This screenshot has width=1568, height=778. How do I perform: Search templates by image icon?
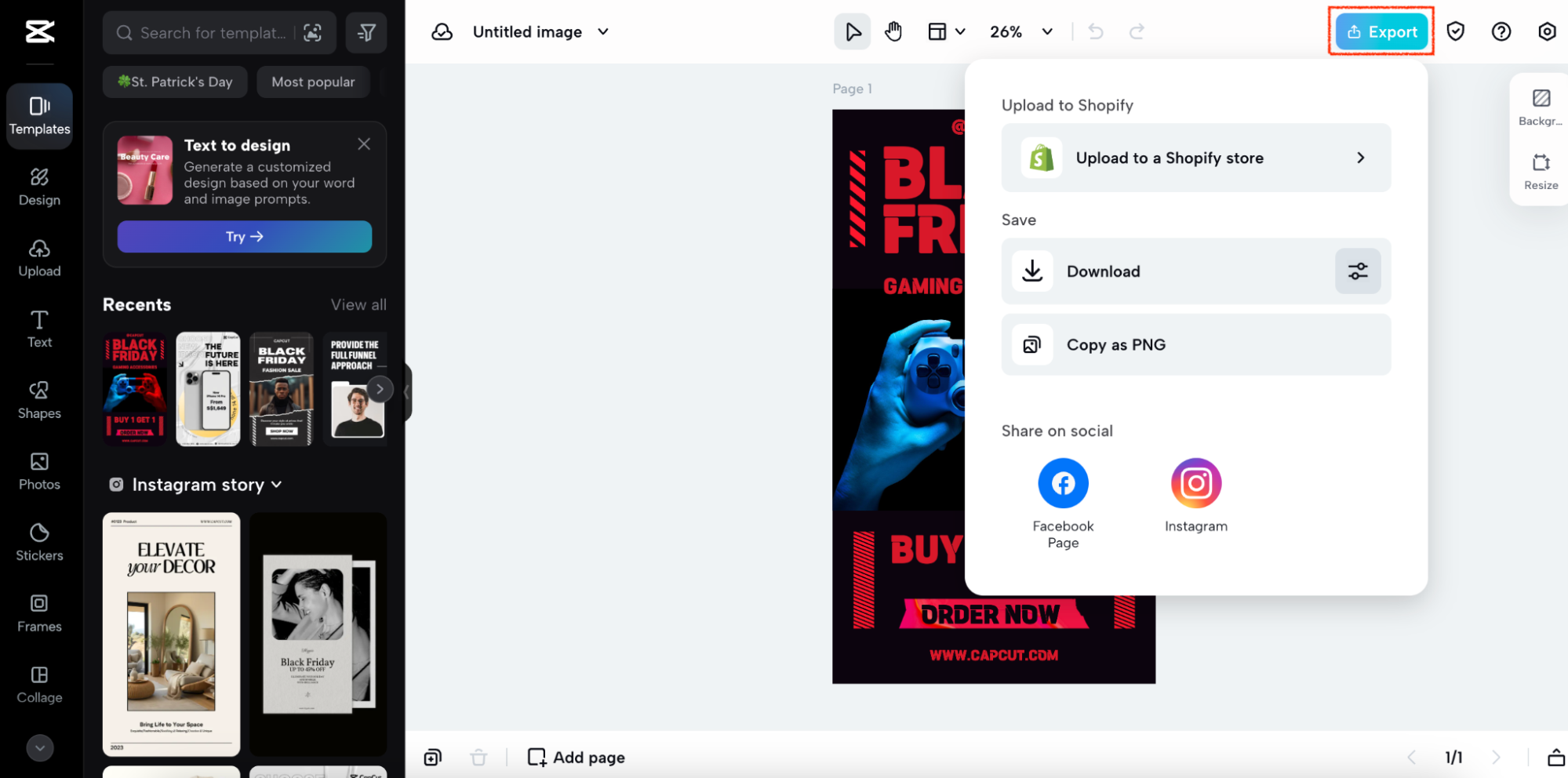point(313,33)
